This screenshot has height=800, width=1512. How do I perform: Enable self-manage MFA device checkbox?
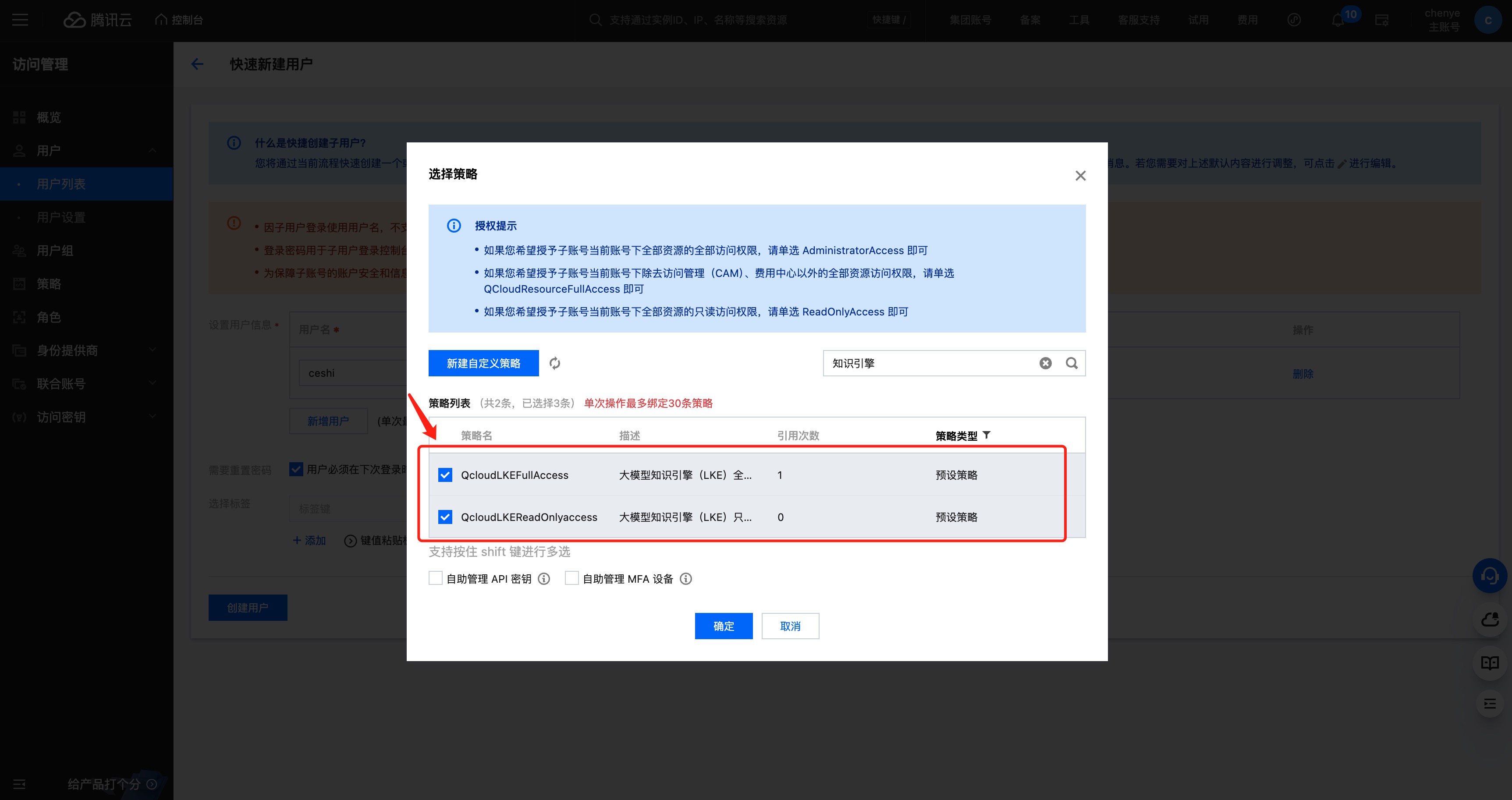571,578
